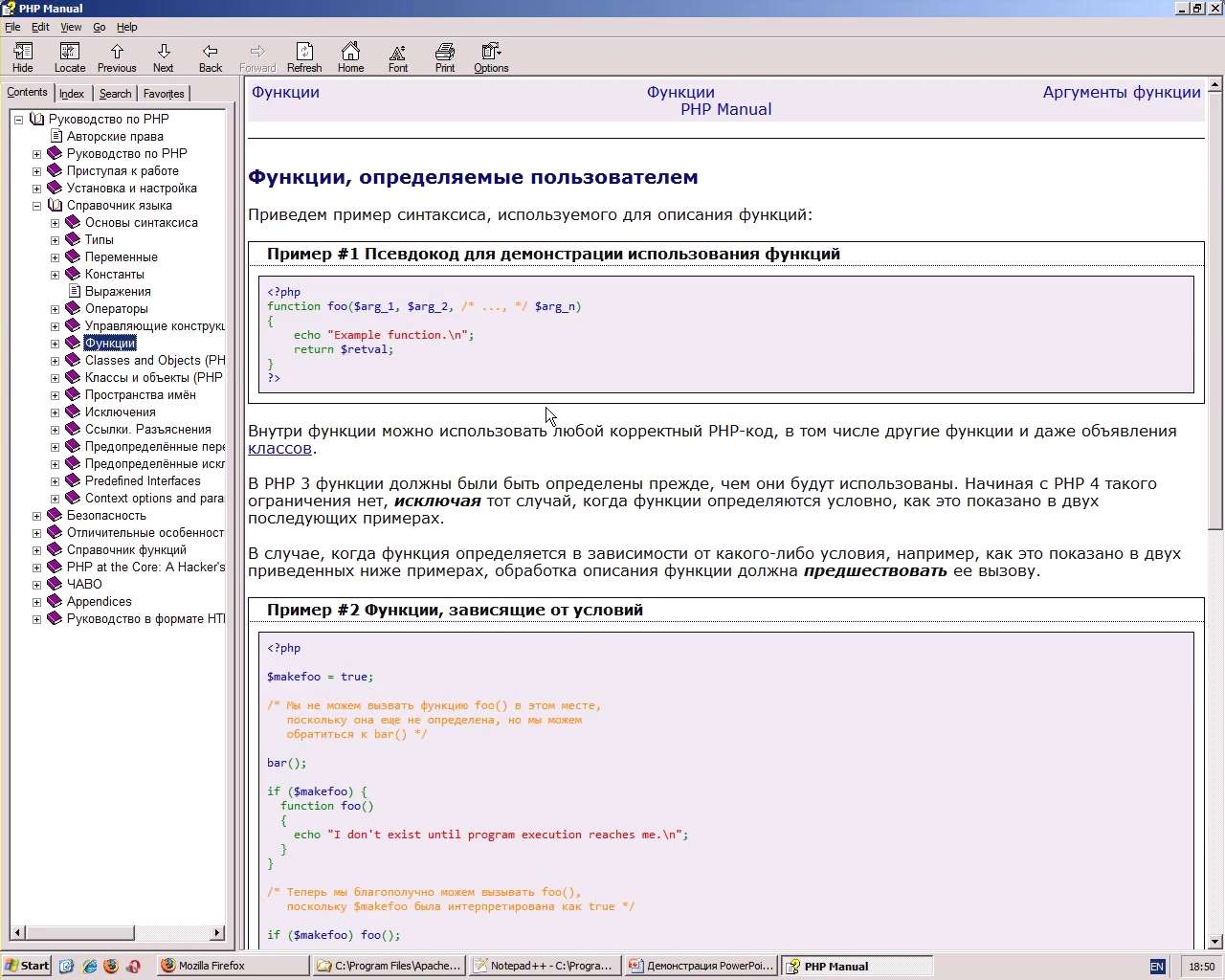Switch to Notepad++ taskbar window
This screenshot has width=1225, height=980.
545,966
